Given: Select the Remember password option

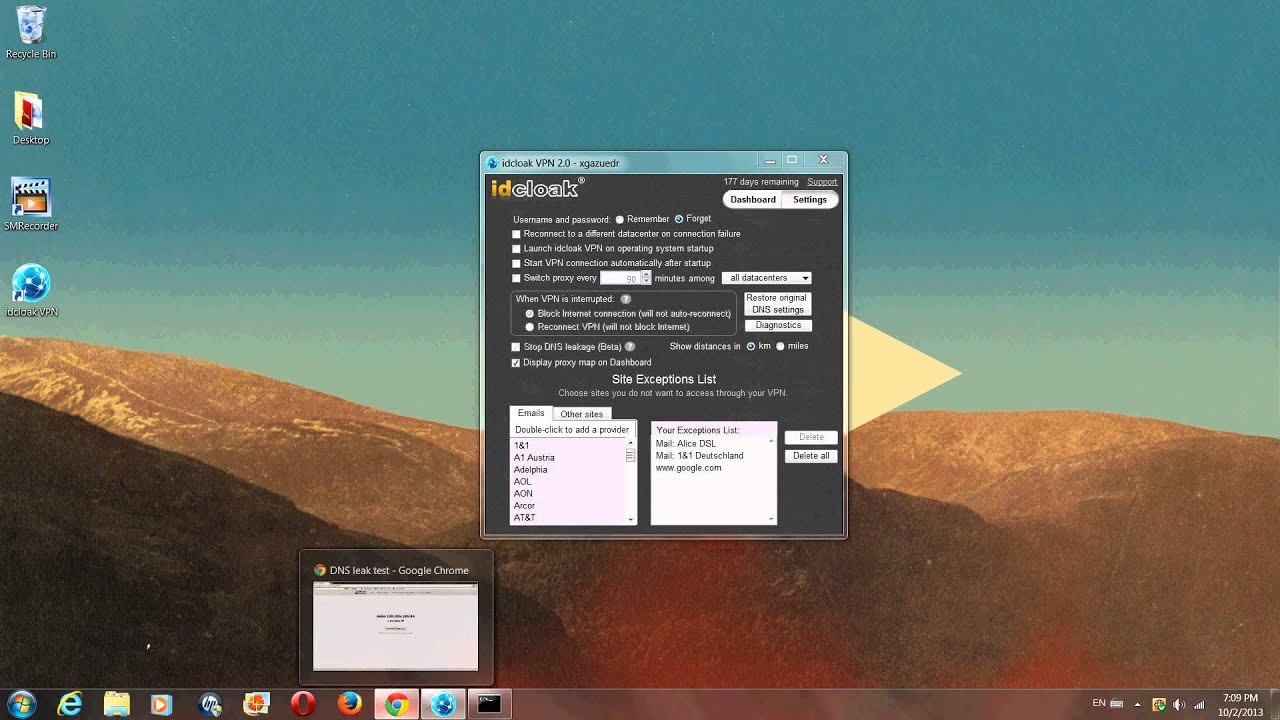Looking at the screenshot, I should (x=620, y=219).
